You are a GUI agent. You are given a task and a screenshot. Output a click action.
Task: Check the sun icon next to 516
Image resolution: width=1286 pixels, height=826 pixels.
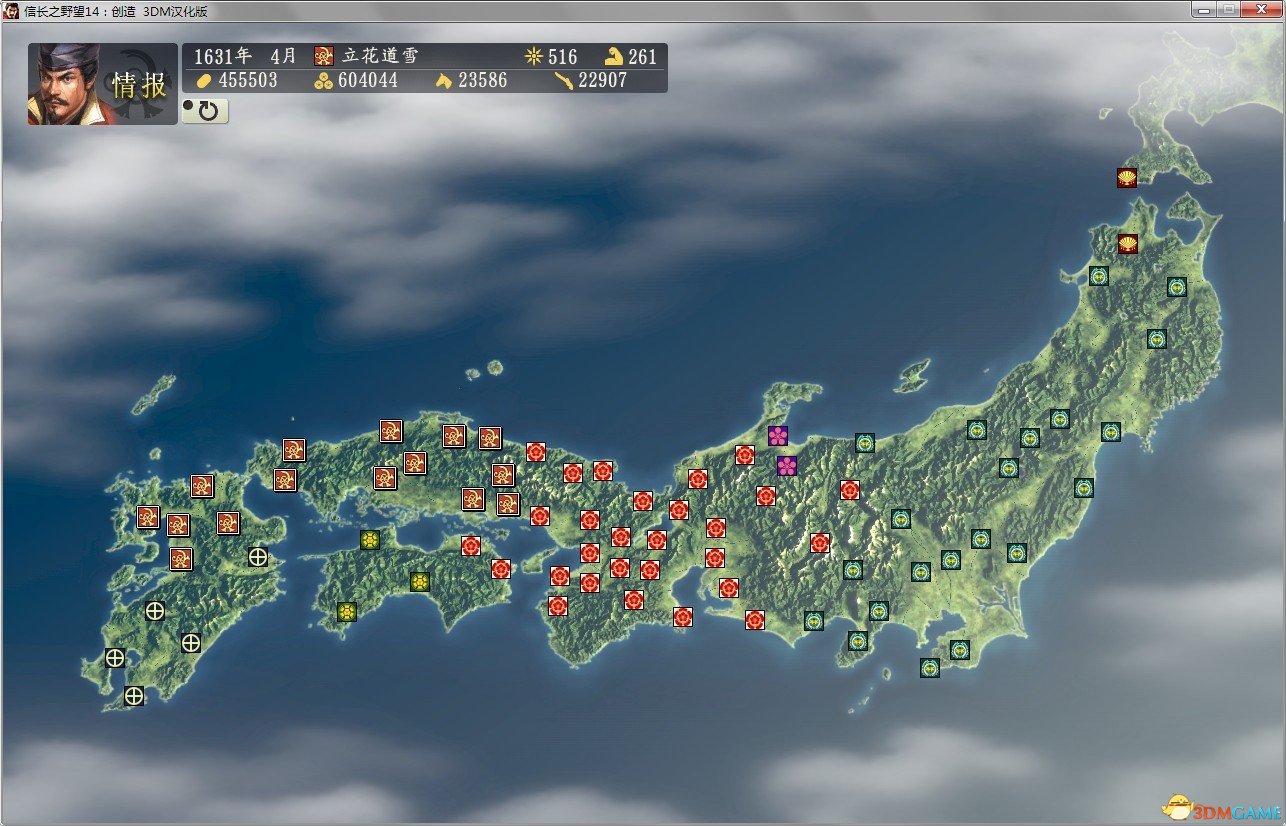533,57
